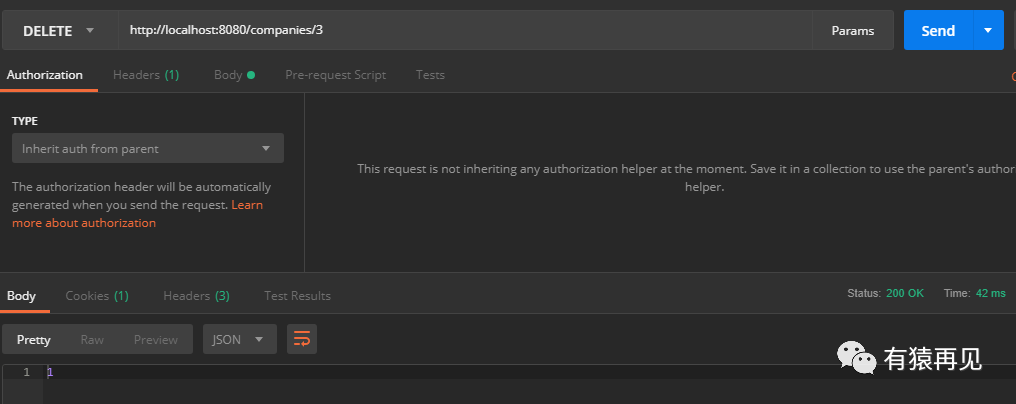Expand the Send button arrow options

(x=988, y=30)
